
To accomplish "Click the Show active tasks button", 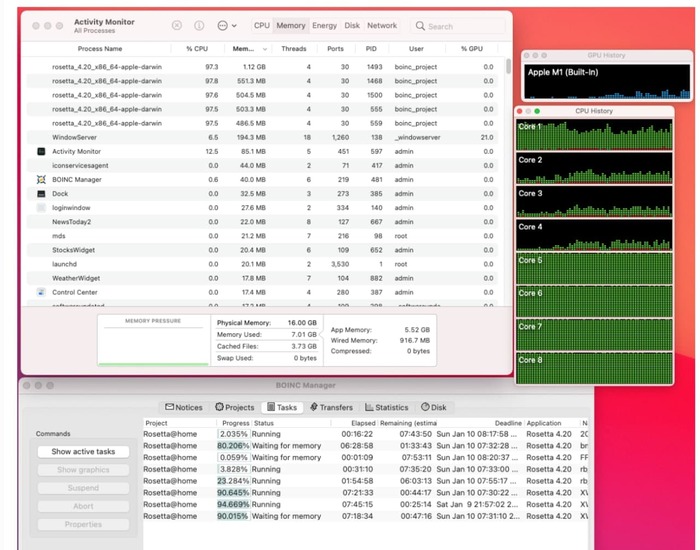I will click(83, 452).
